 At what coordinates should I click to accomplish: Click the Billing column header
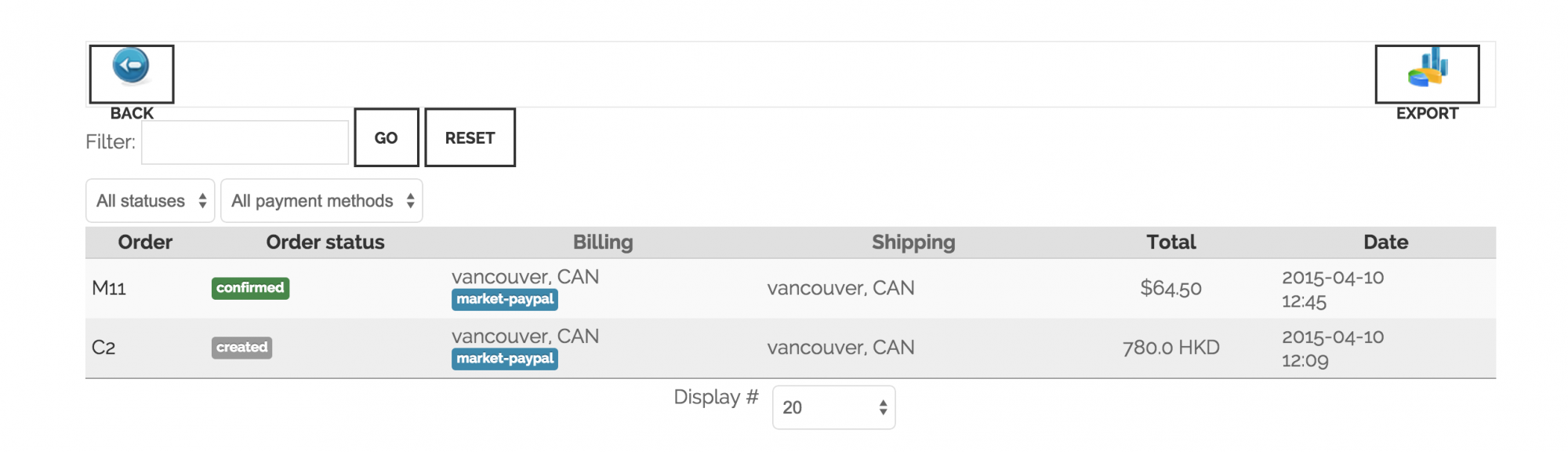point(603,242)
